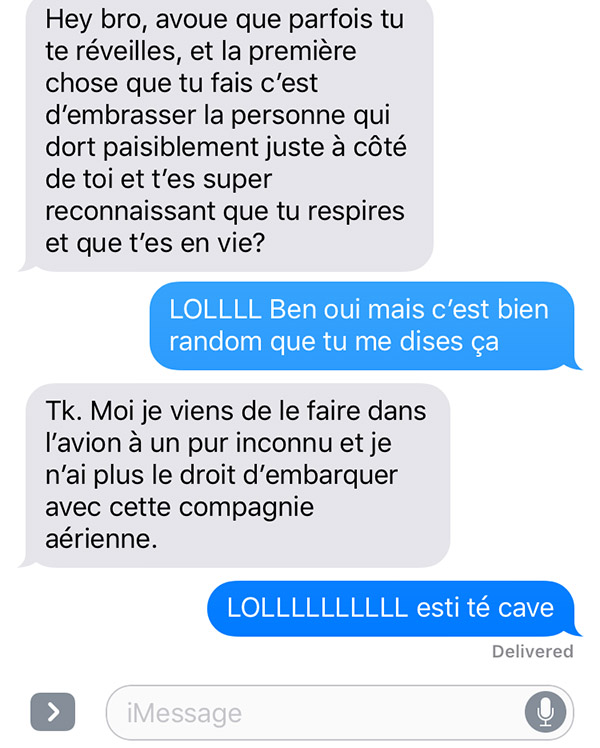Focus the iMessage text input field

[340, 713]
